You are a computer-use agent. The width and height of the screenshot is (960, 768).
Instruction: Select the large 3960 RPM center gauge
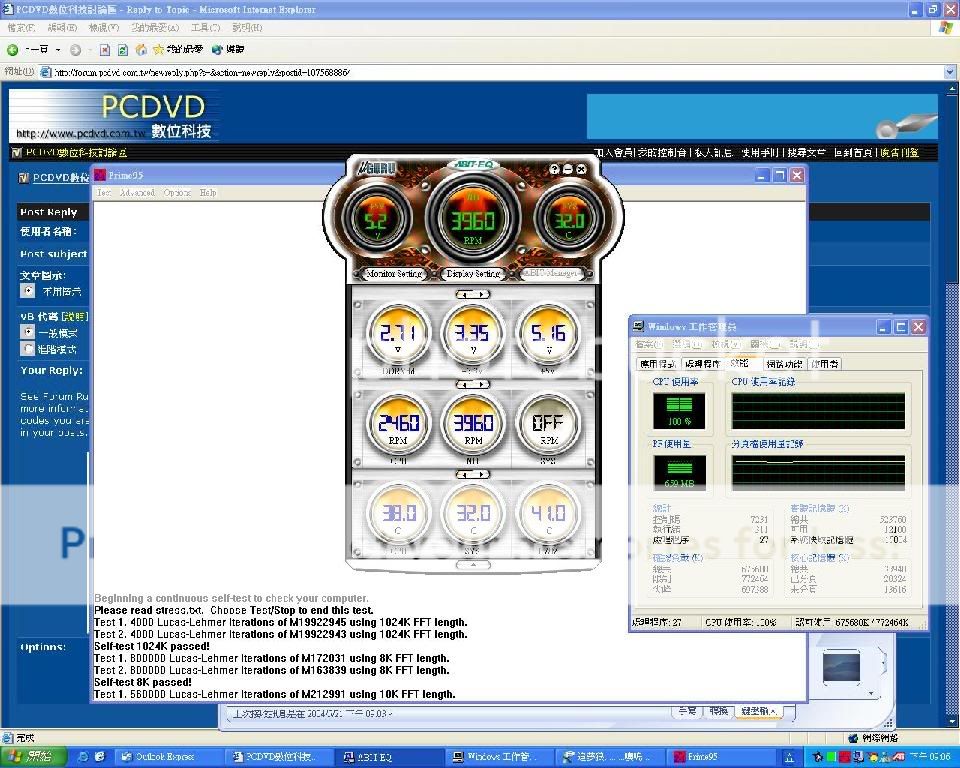point(473,219)
